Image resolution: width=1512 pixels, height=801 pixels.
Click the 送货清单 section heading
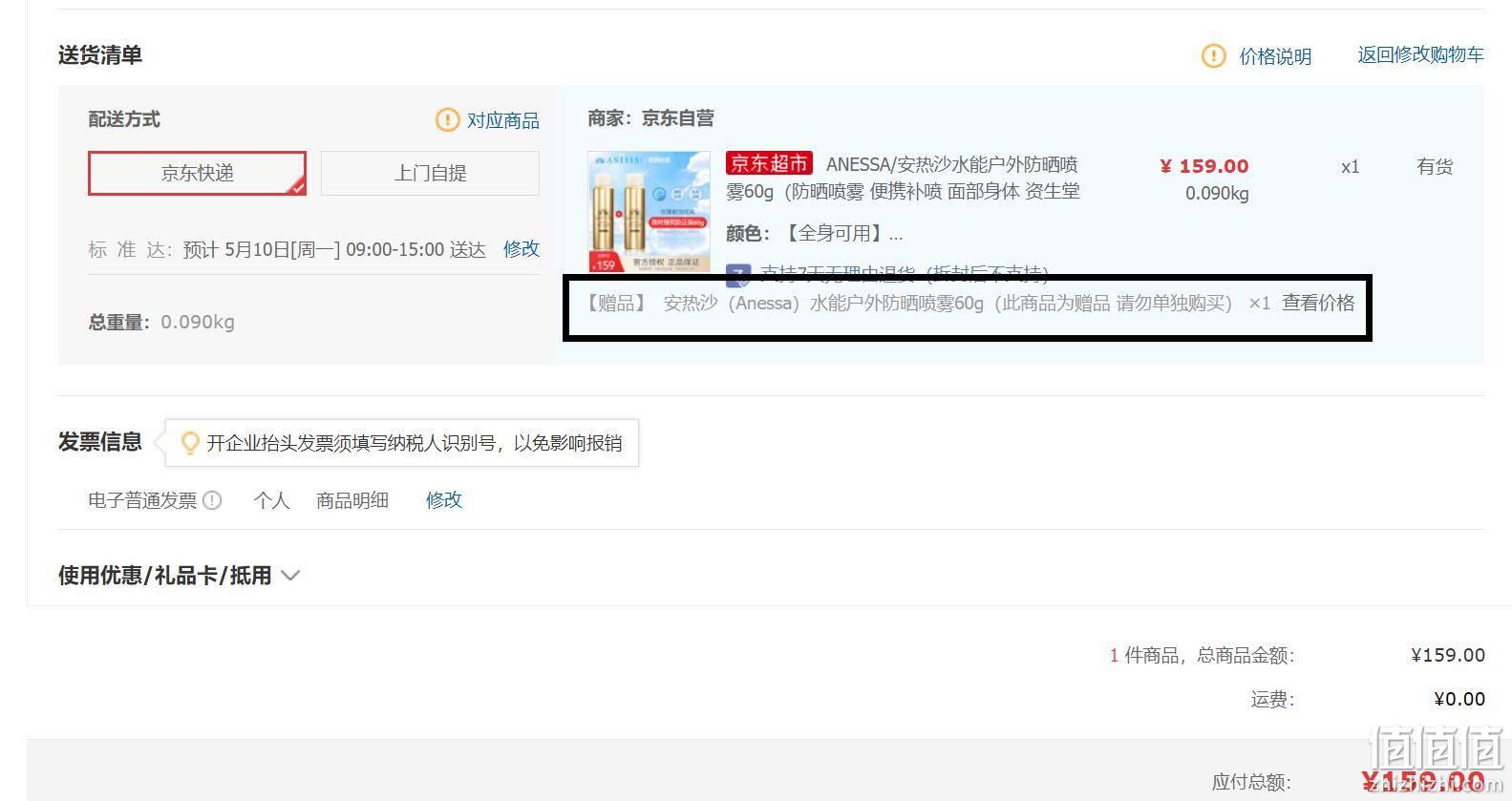(x=100, y=55)
